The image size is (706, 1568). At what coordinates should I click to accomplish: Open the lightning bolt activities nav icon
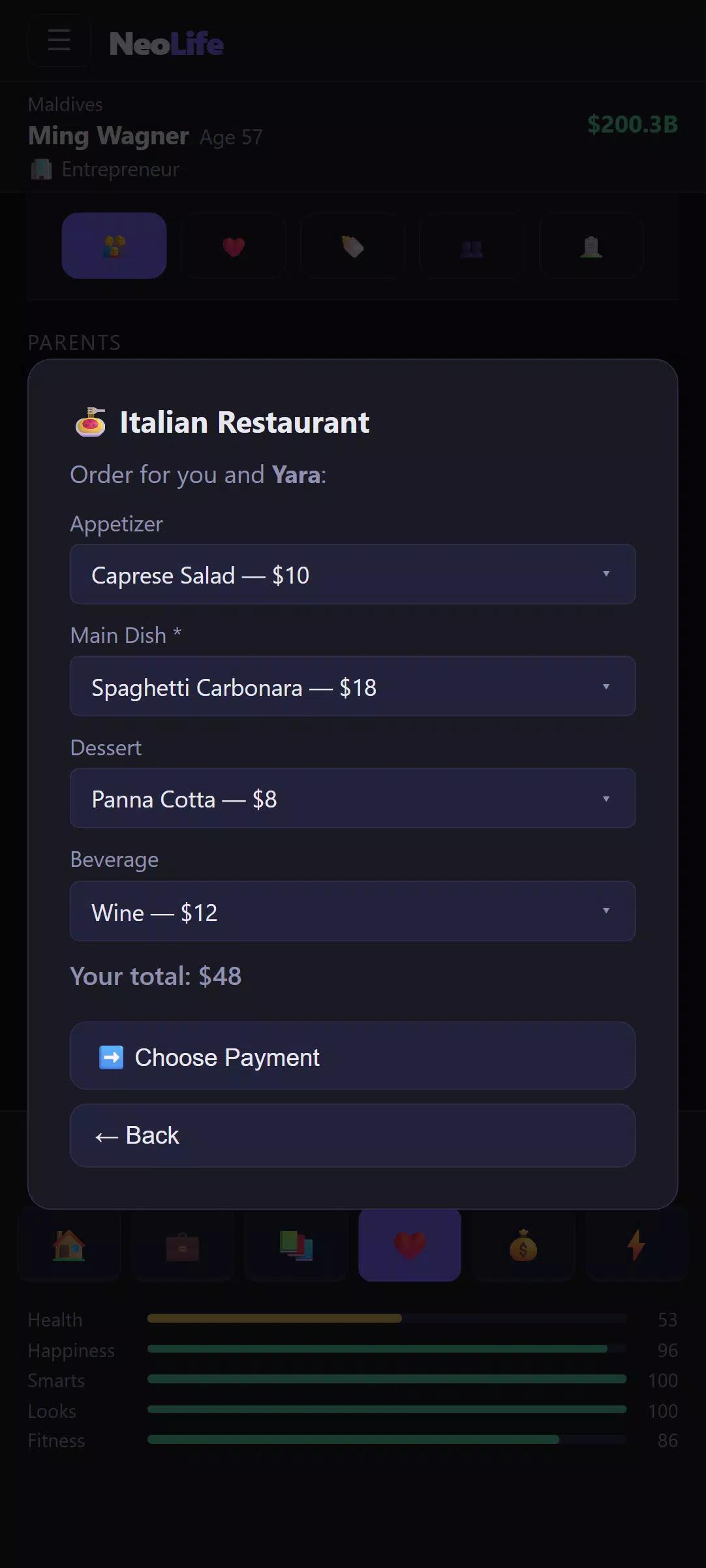pyautogui.click(x=637, y=1246)
